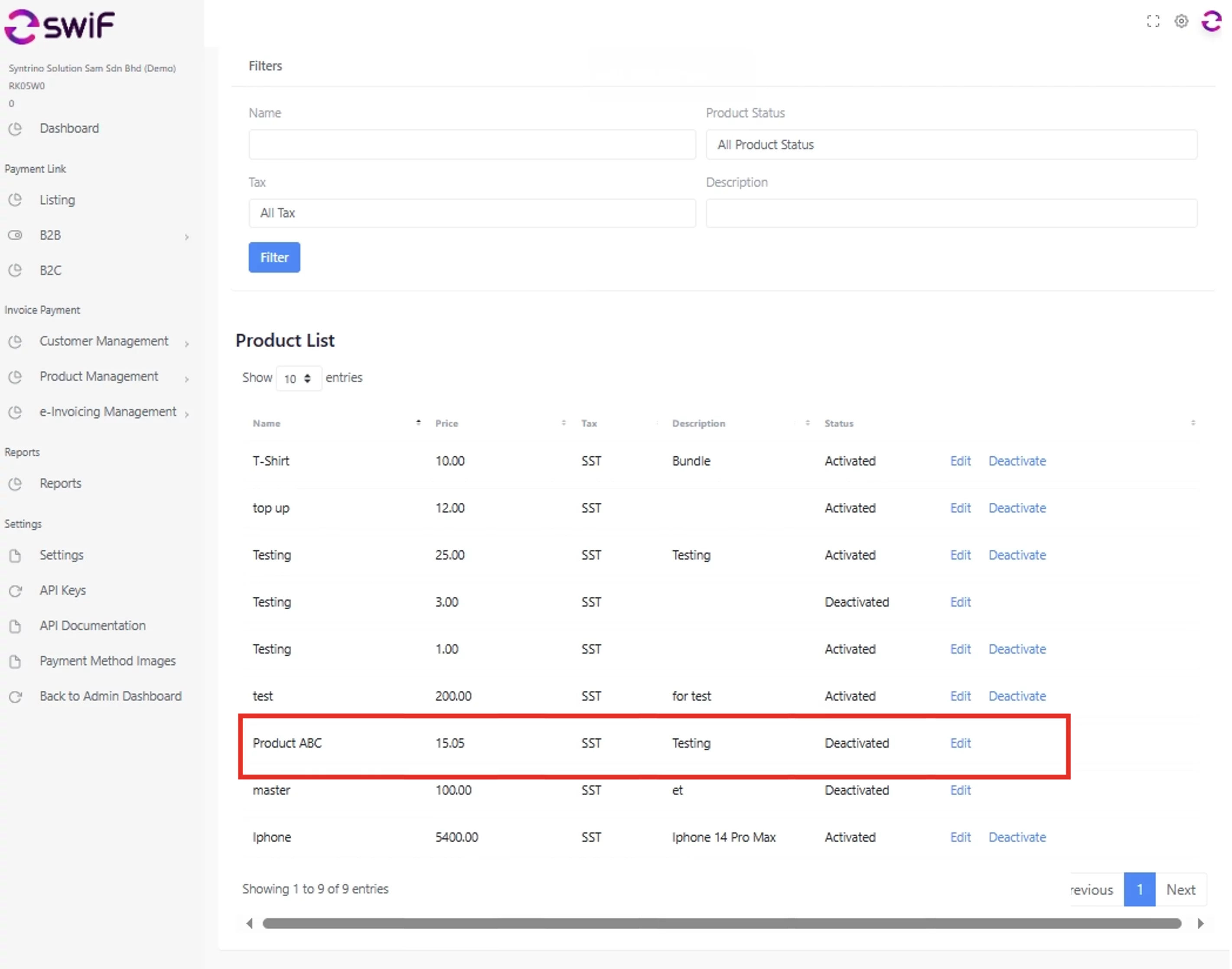Click the Product Management icon

tap(15, 377)
